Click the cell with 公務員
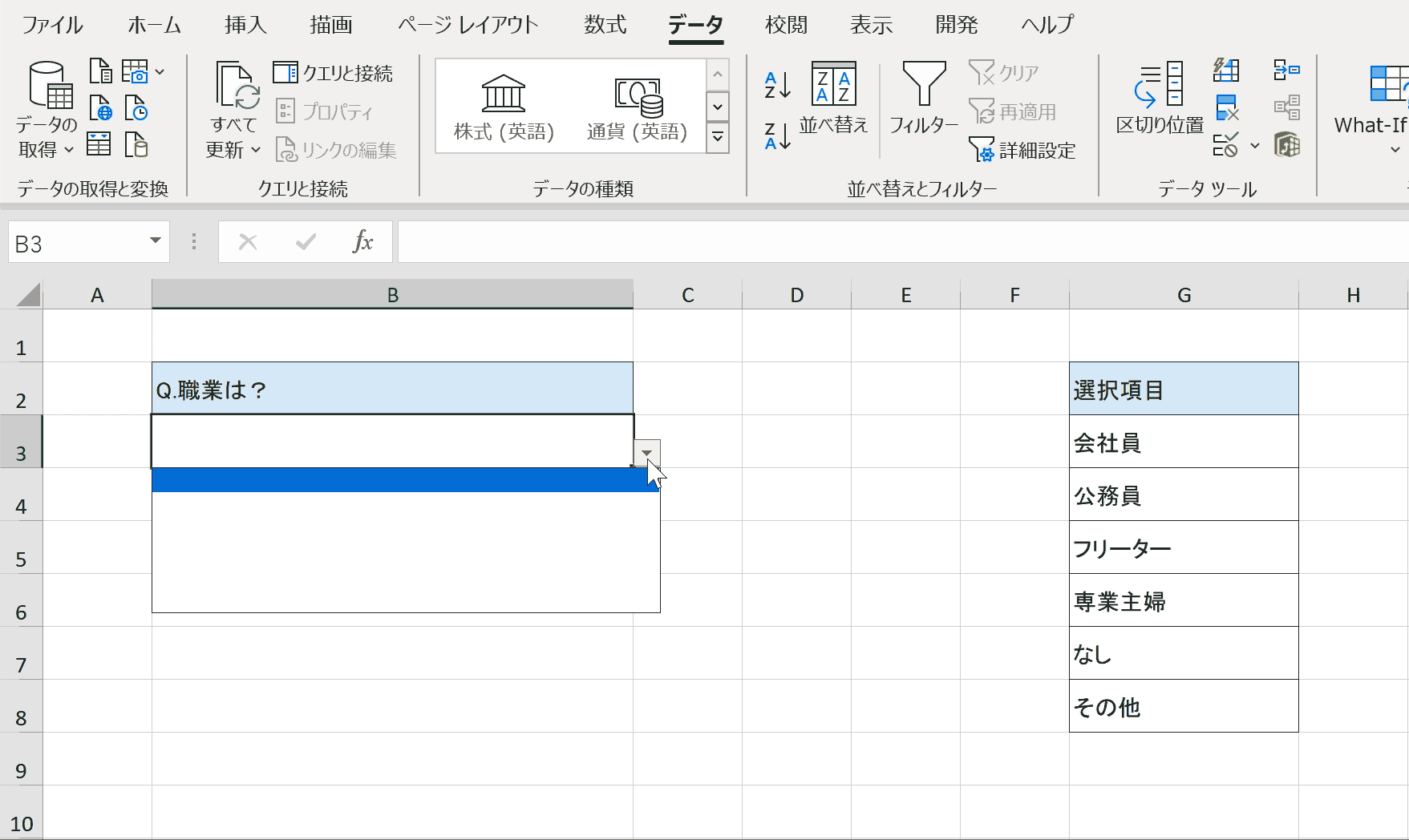Viewport: 1409px width, 840px height. coord(1184,495)
